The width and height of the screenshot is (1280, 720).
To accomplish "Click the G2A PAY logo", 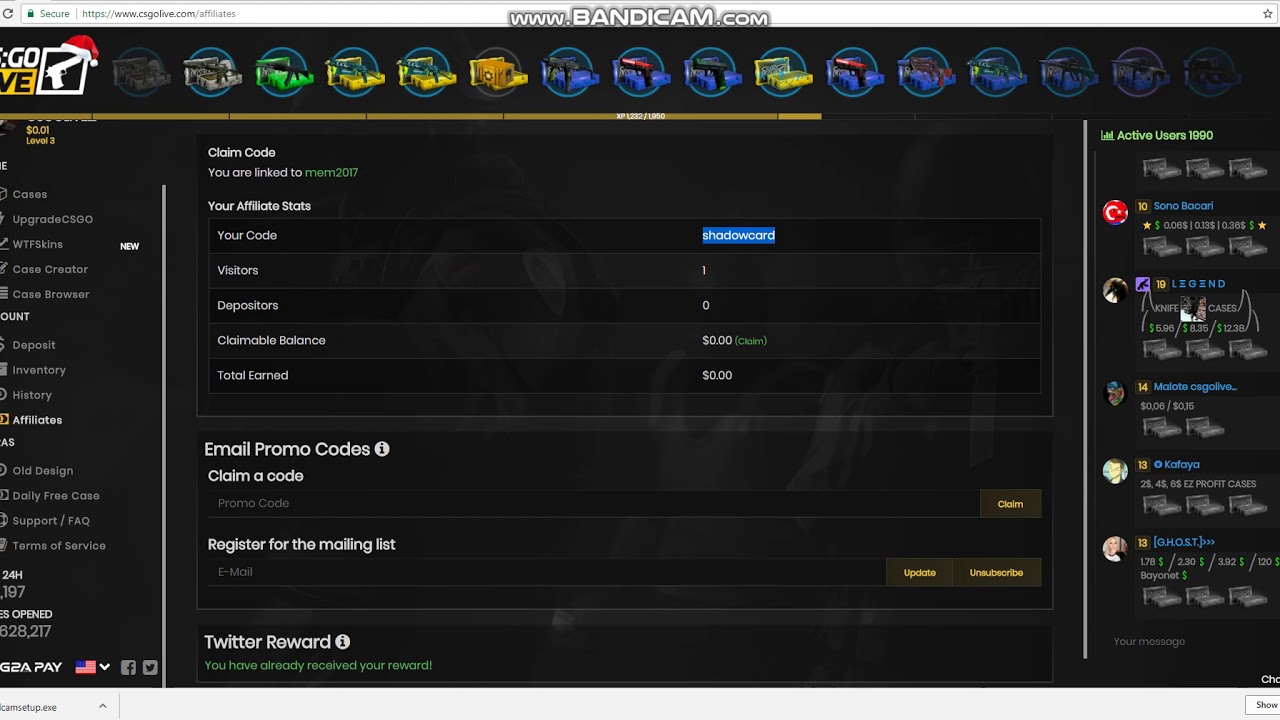I will pyautogui.click(x=31, y=667).
